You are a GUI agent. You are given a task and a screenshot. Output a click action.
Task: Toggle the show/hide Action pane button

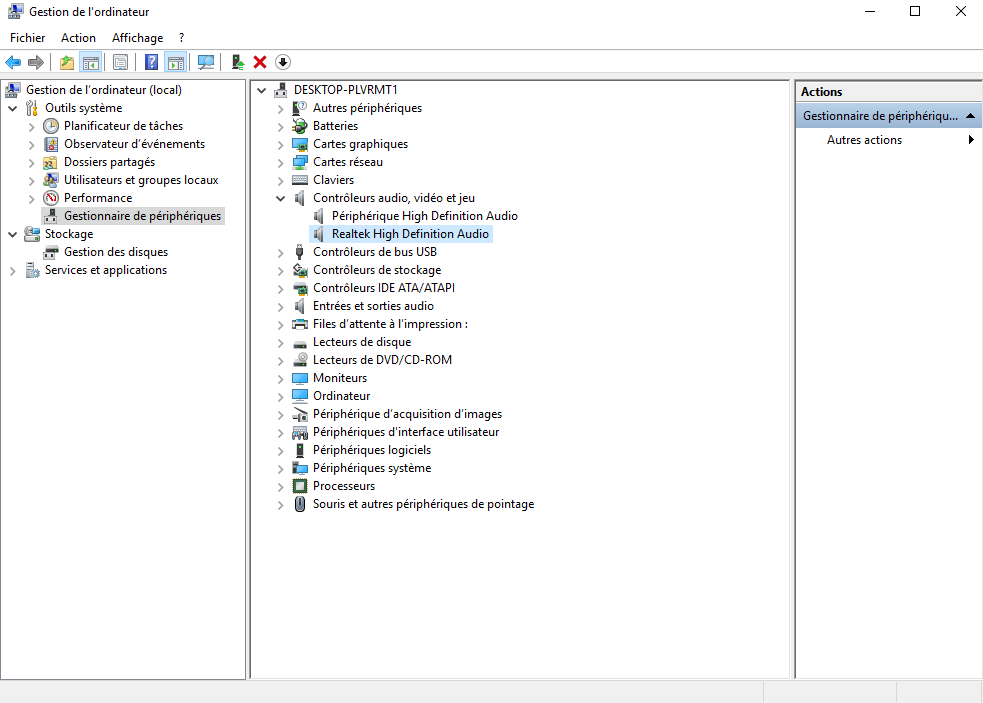(176, 62)
